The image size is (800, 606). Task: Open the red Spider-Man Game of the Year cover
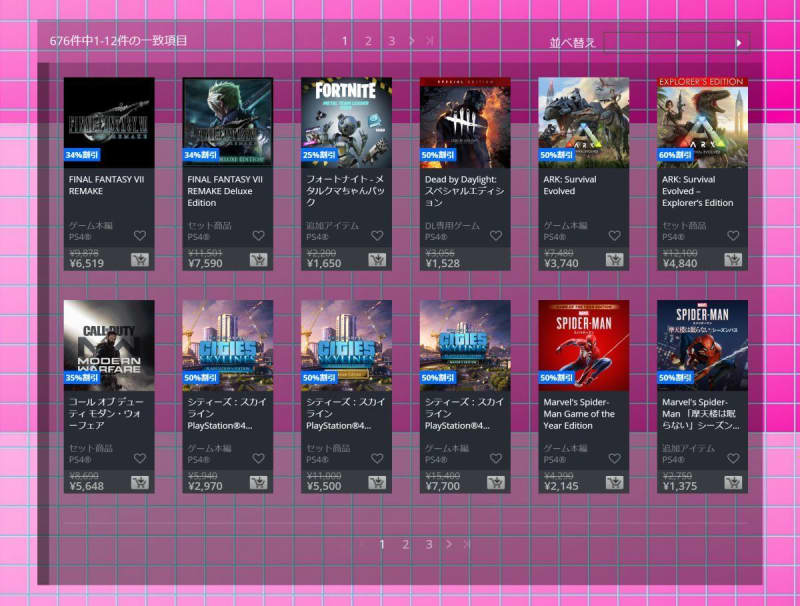click(x=584, y=345)
